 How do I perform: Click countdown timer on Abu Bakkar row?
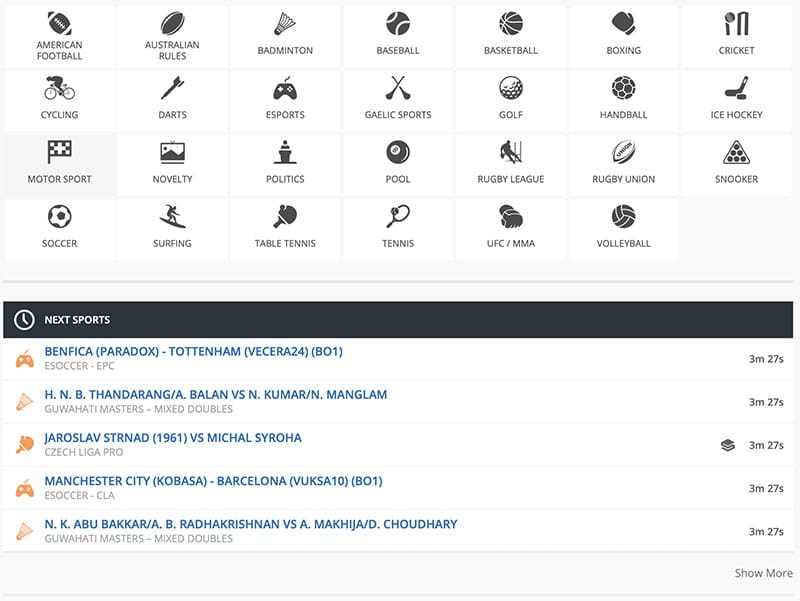[766, 532]
